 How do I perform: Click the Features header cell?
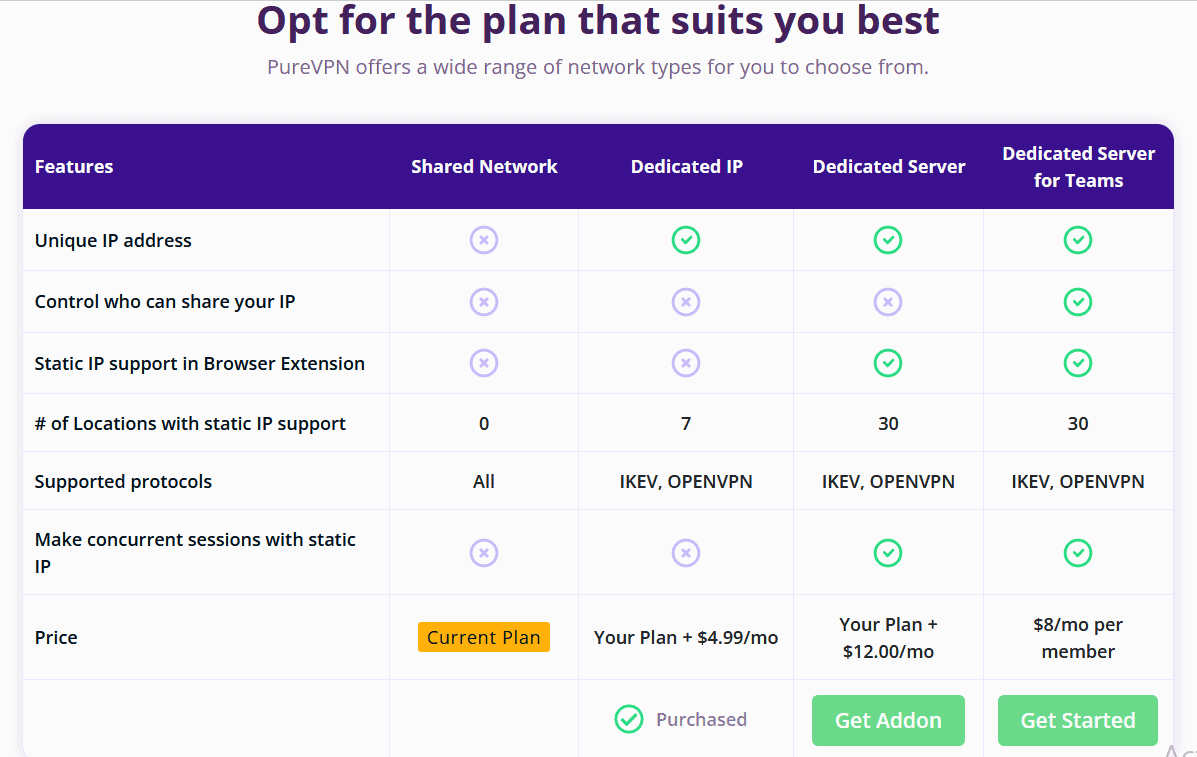click(74, 166)
